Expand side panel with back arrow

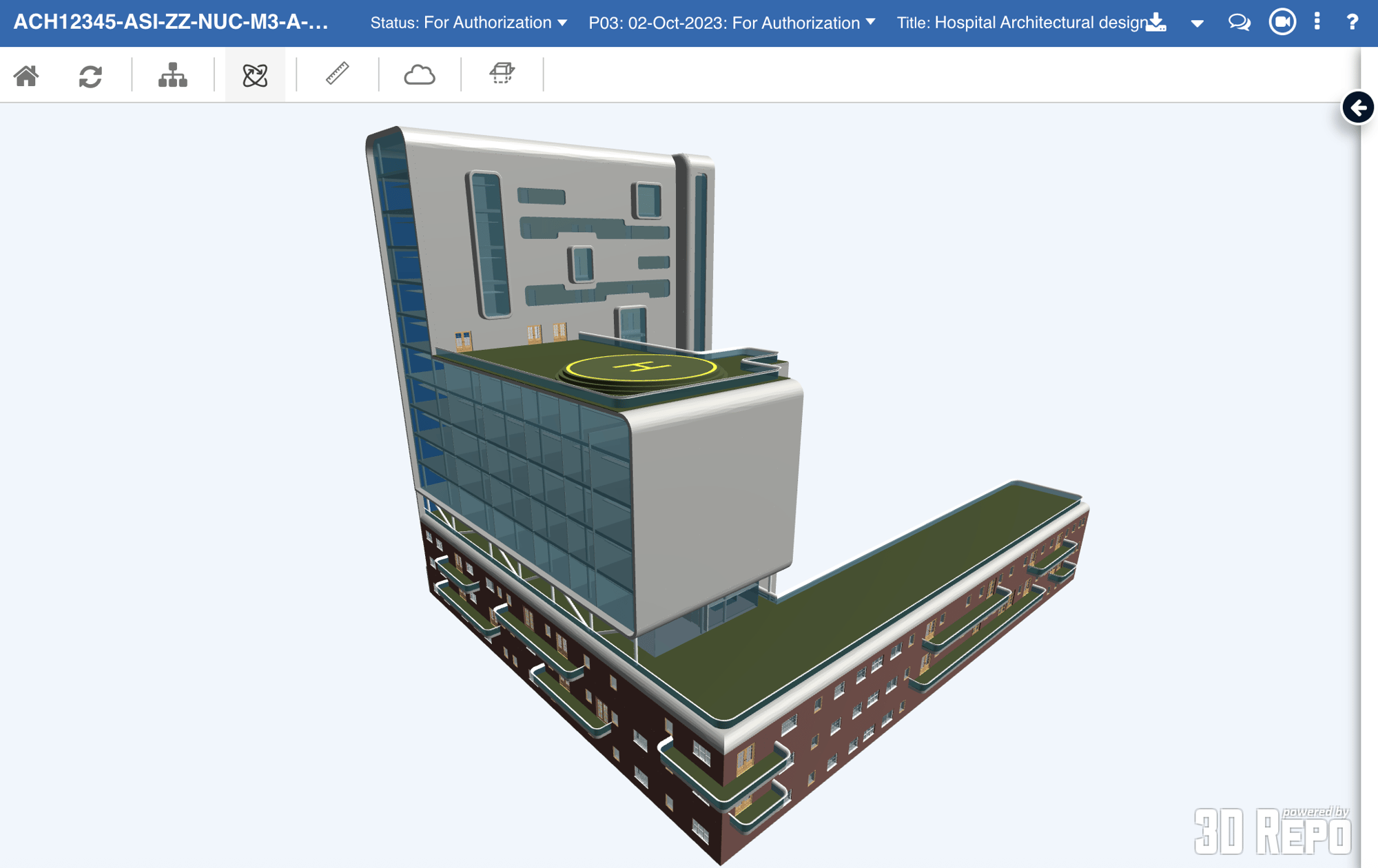[1357, 108]
